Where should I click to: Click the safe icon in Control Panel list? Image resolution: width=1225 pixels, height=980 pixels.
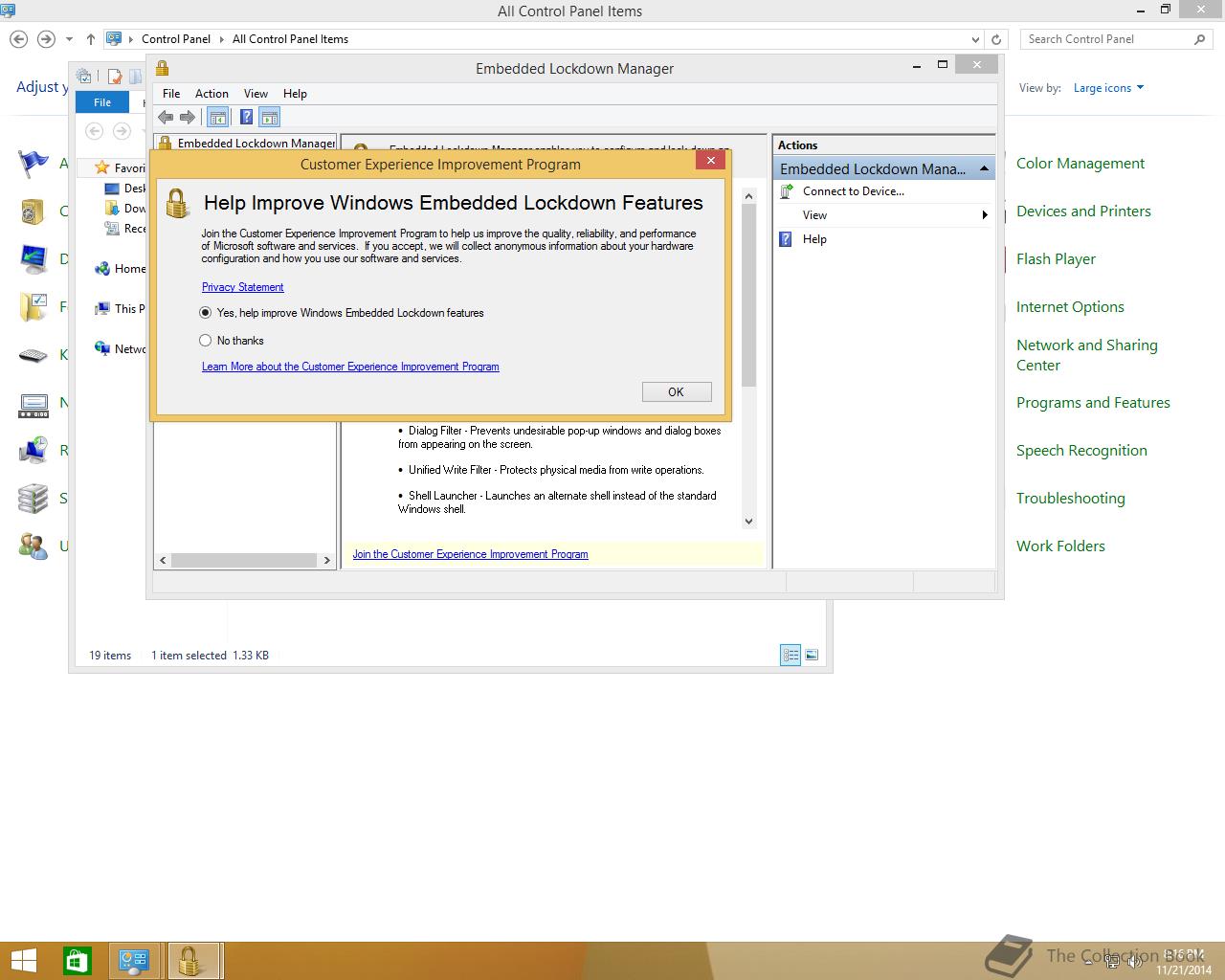pos(33,212)
